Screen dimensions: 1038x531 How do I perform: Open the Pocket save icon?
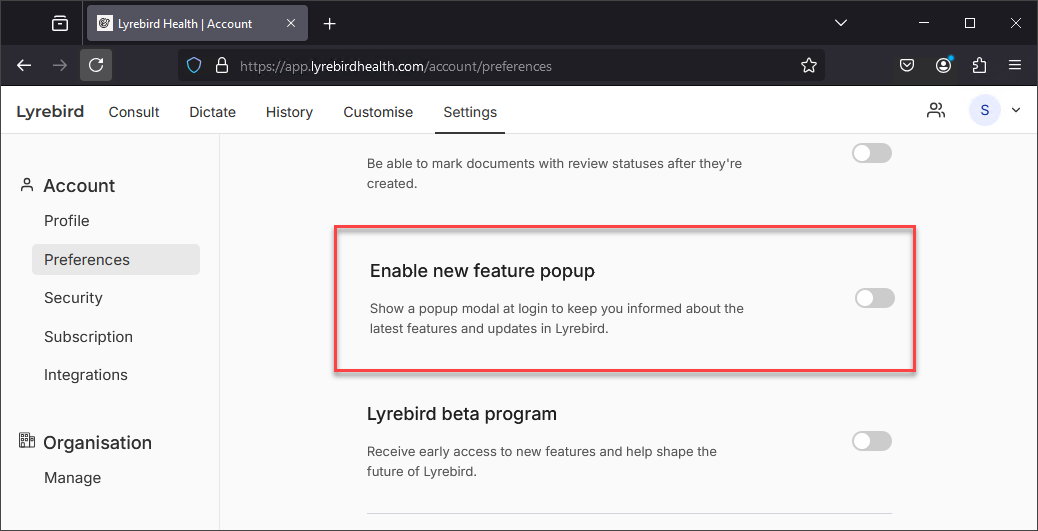907,66
